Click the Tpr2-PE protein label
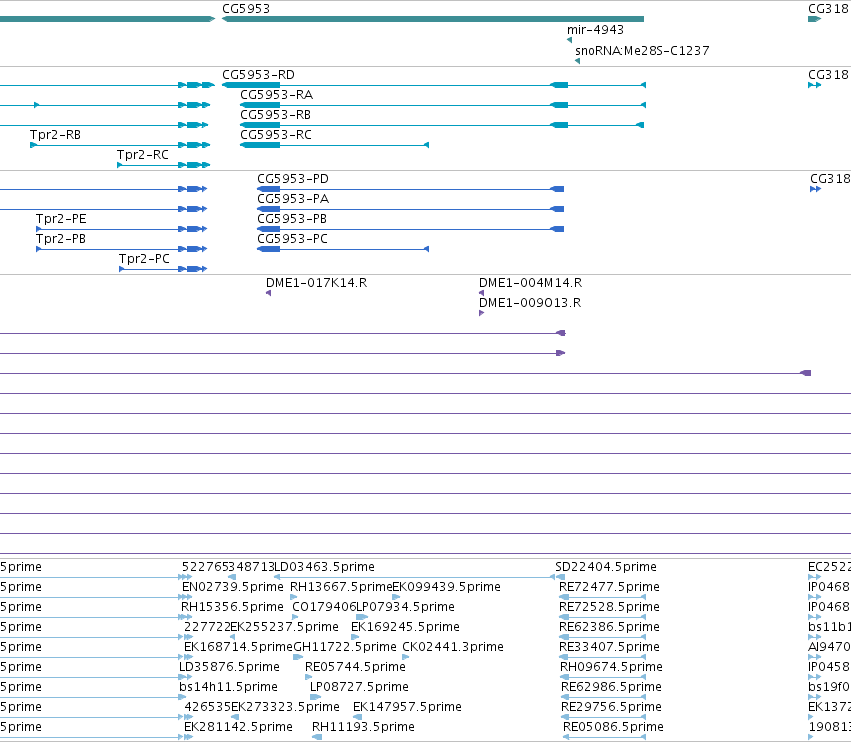 [x=61, y=219]
